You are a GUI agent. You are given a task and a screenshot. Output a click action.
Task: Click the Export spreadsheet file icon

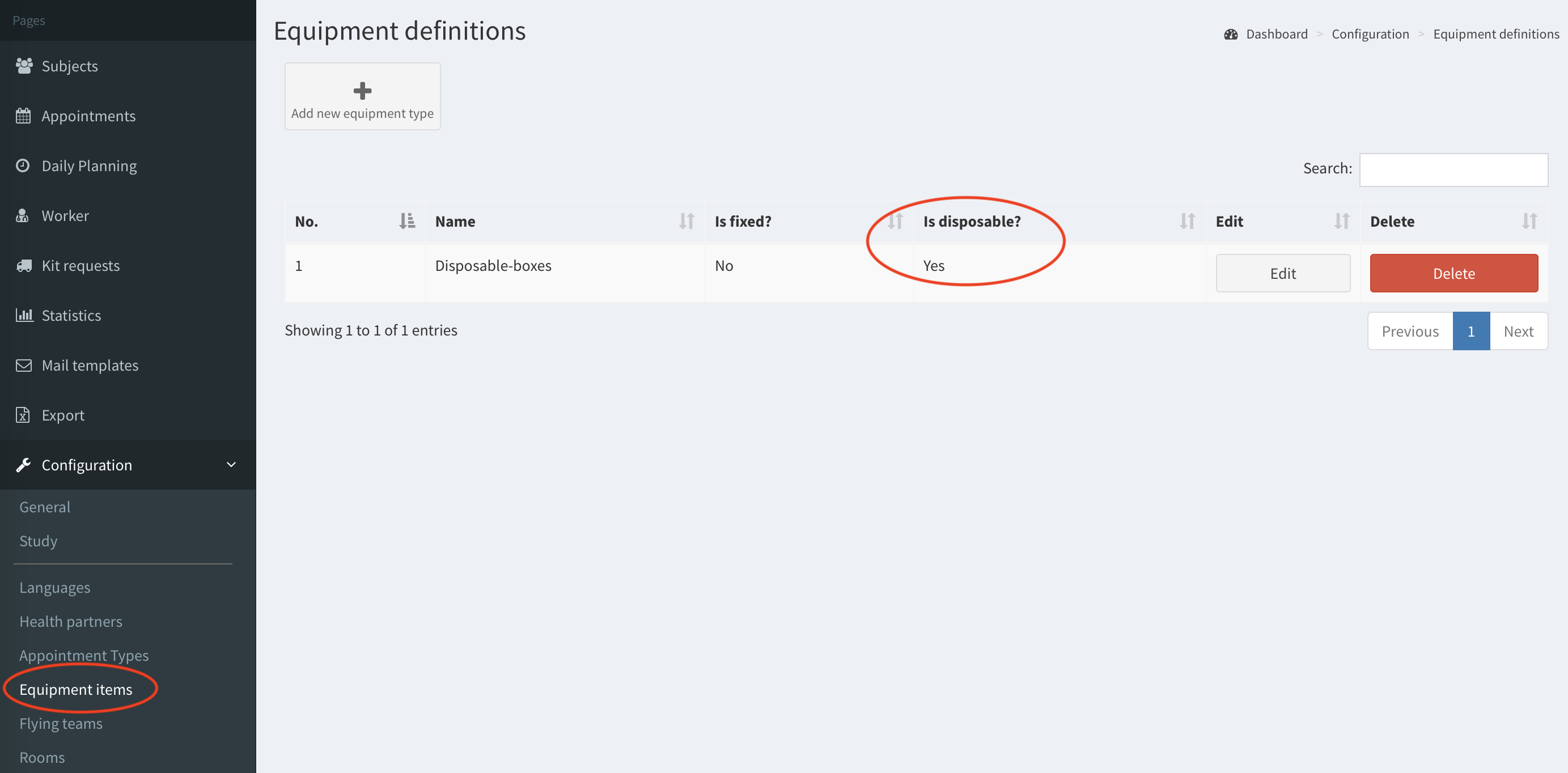click(x=23, y=415)
